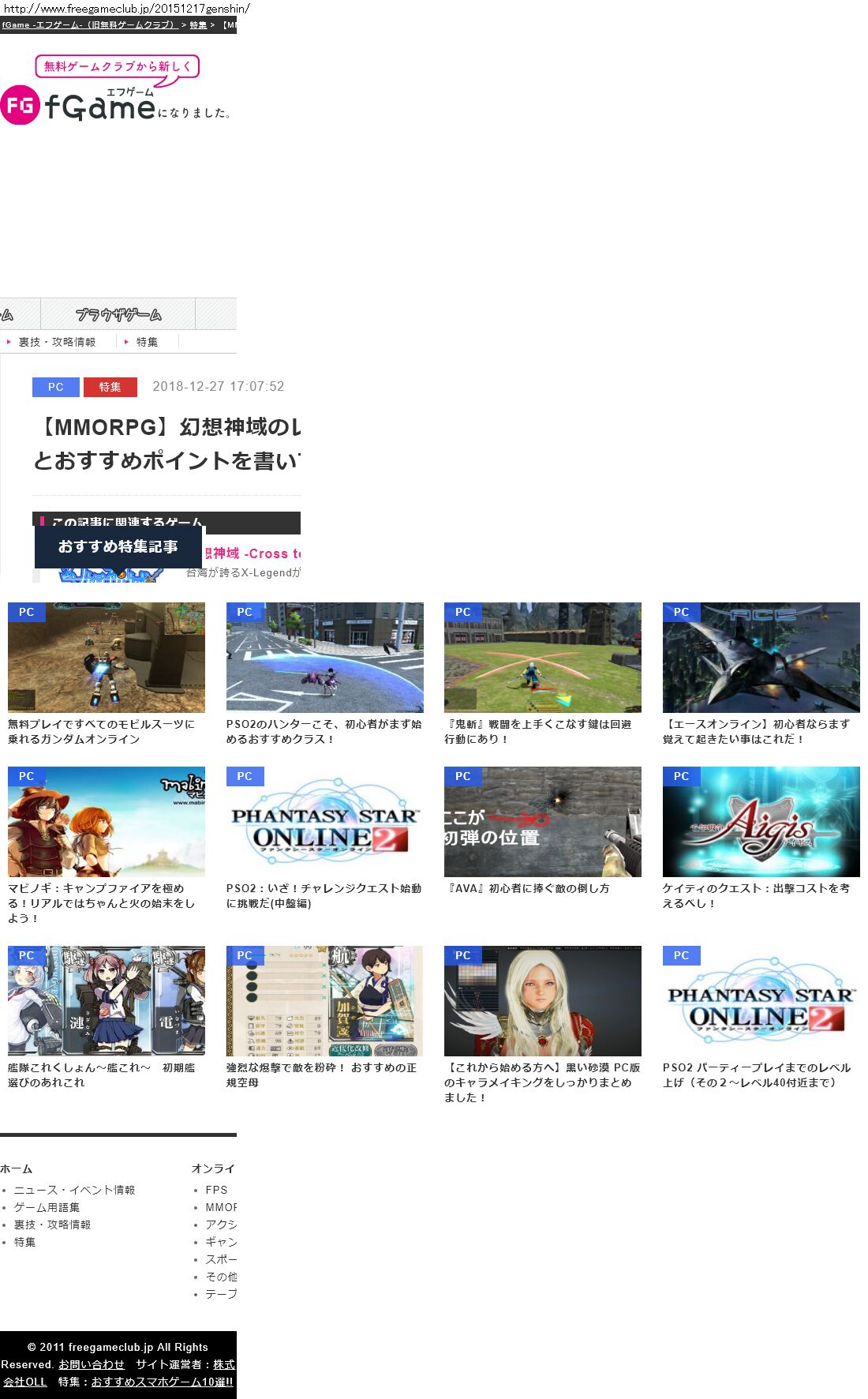Click title PSO2 パーティープレイまでのレベル上げ
The width and height of the screenshot is (868, 1399).
click(757, 1075)
